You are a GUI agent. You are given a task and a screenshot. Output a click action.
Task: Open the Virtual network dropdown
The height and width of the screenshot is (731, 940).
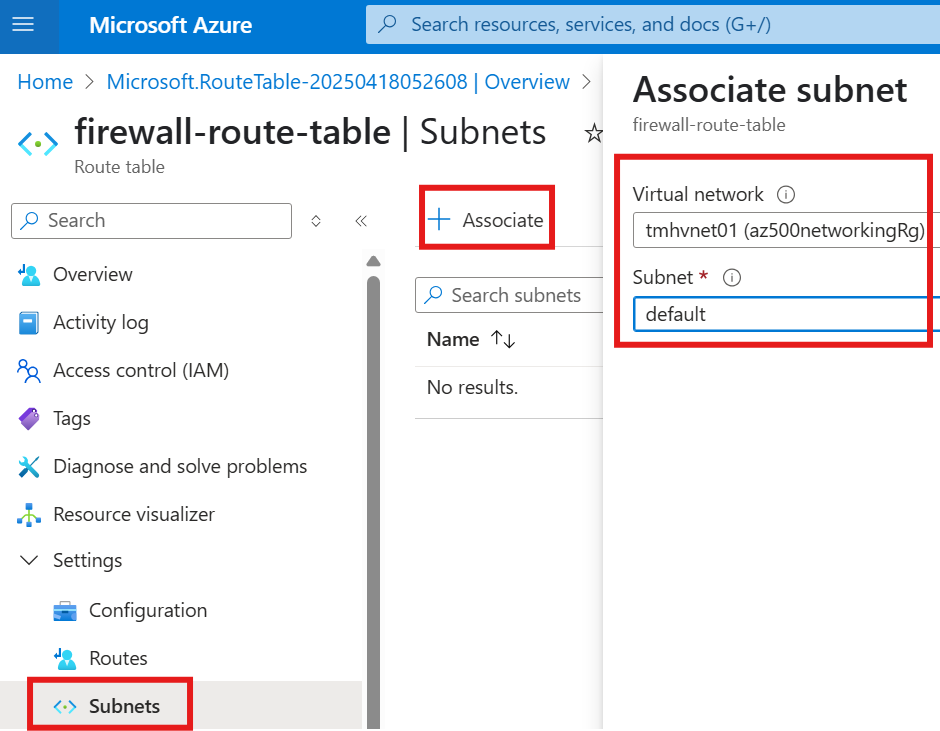pos(786,230)
